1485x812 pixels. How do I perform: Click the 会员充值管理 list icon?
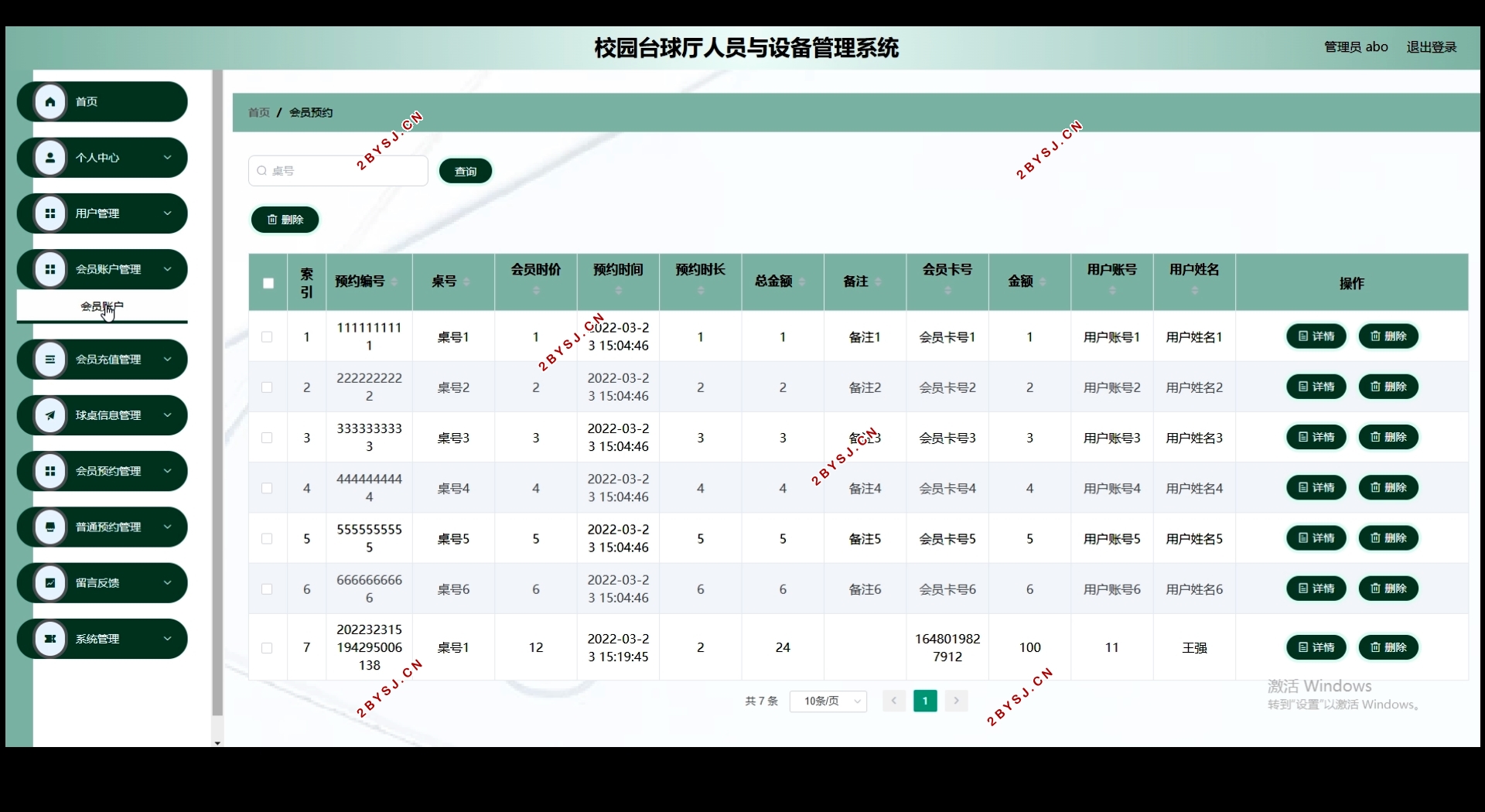[x=50, y=360]
